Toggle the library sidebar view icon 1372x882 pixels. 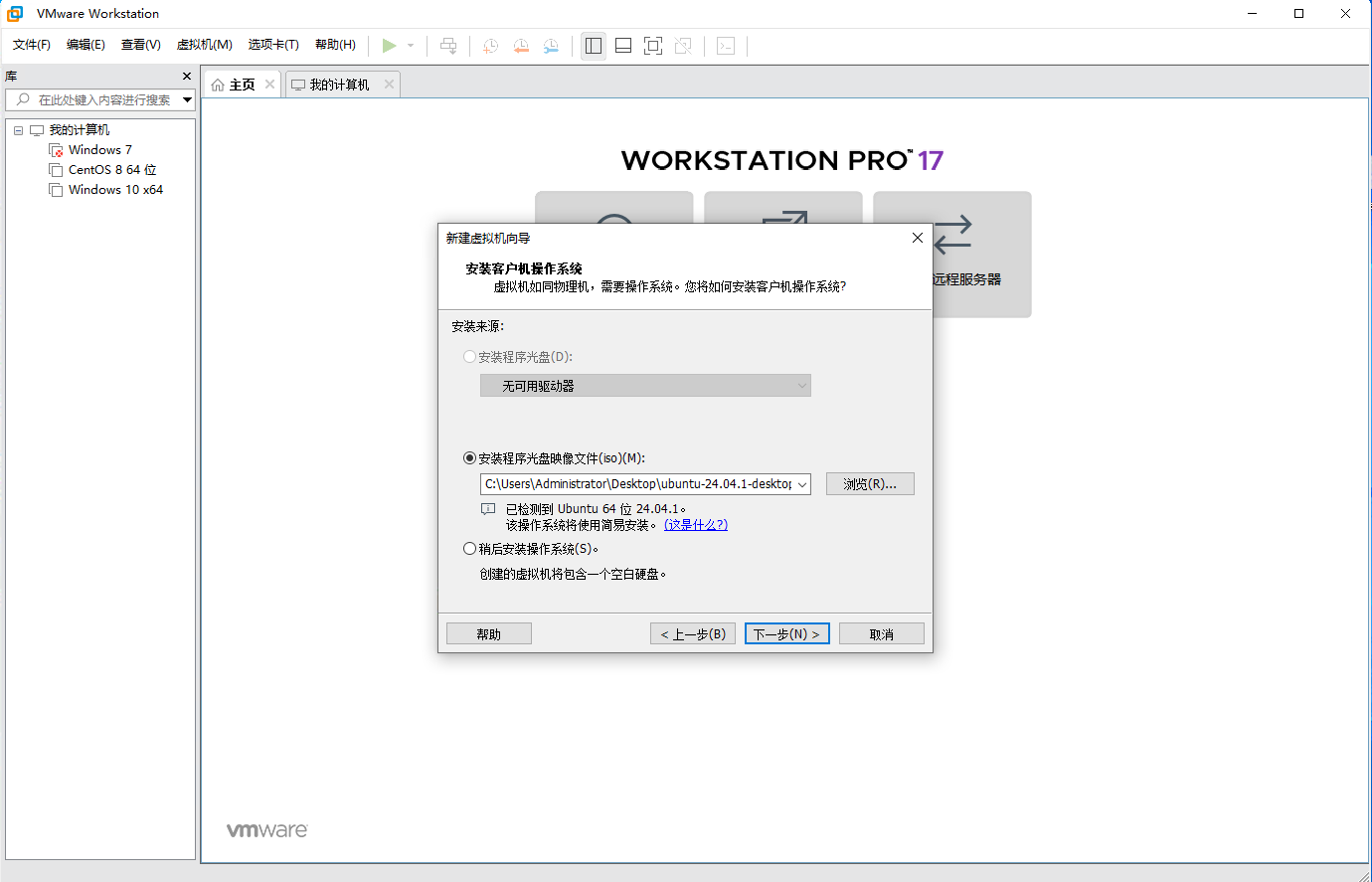594,46
